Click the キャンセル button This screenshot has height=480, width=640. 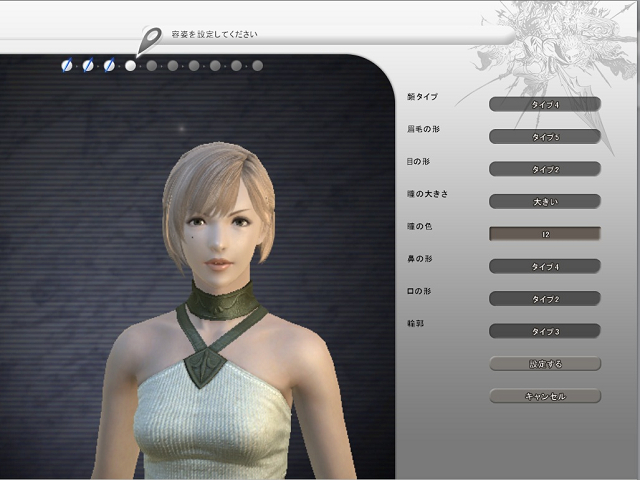[545, 396]
